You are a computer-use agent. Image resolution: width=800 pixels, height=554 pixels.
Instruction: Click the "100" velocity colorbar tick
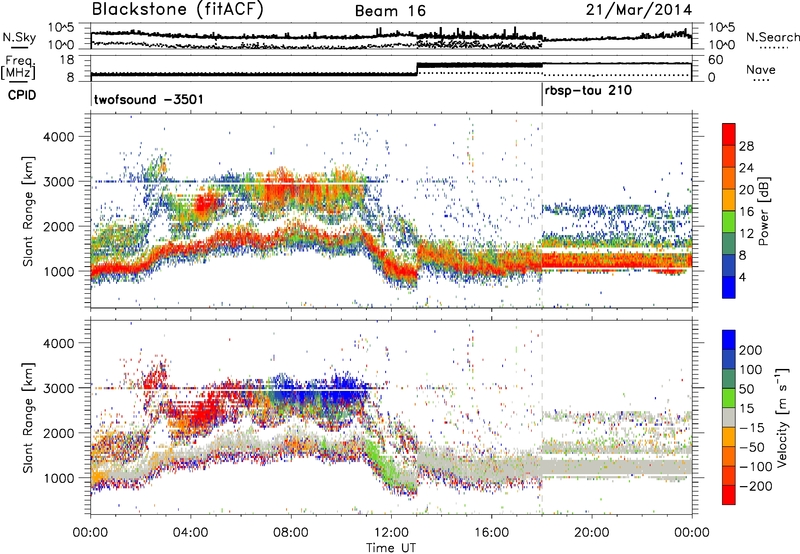pyautogui.click(x=751, y=370)
